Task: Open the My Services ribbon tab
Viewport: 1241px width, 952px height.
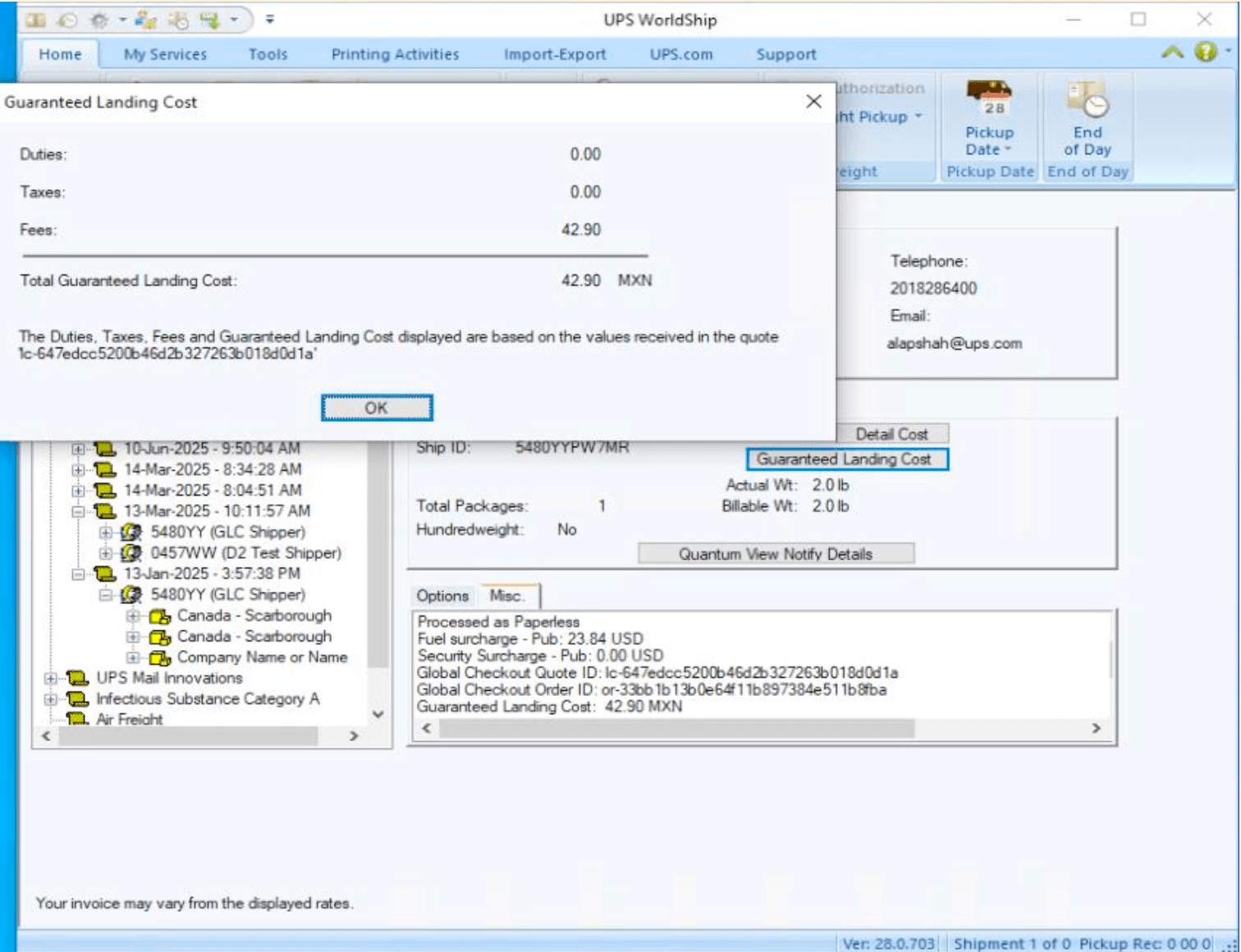Action: (x=165, y=54)
